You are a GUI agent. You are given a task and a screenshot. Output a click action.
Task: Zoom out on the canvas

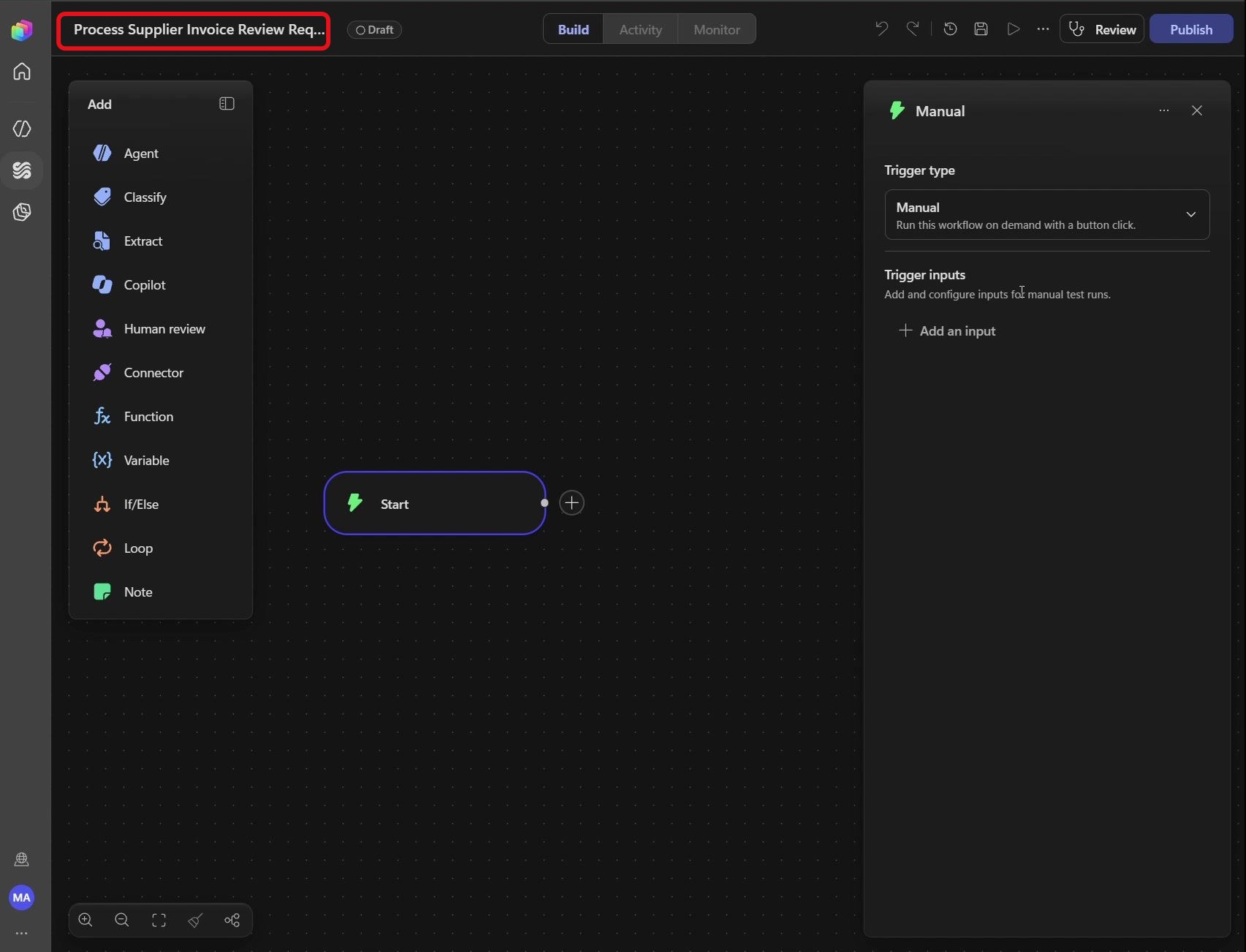tap(122, 921)
